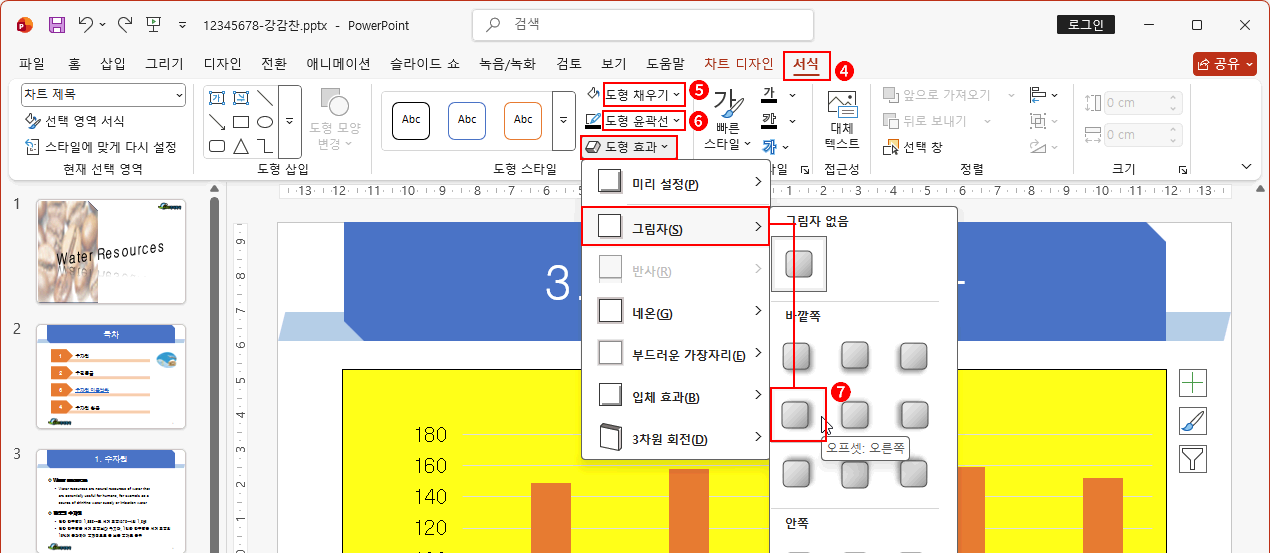Choose the 그림자 없음 no-shadow preset

(799, 264)
